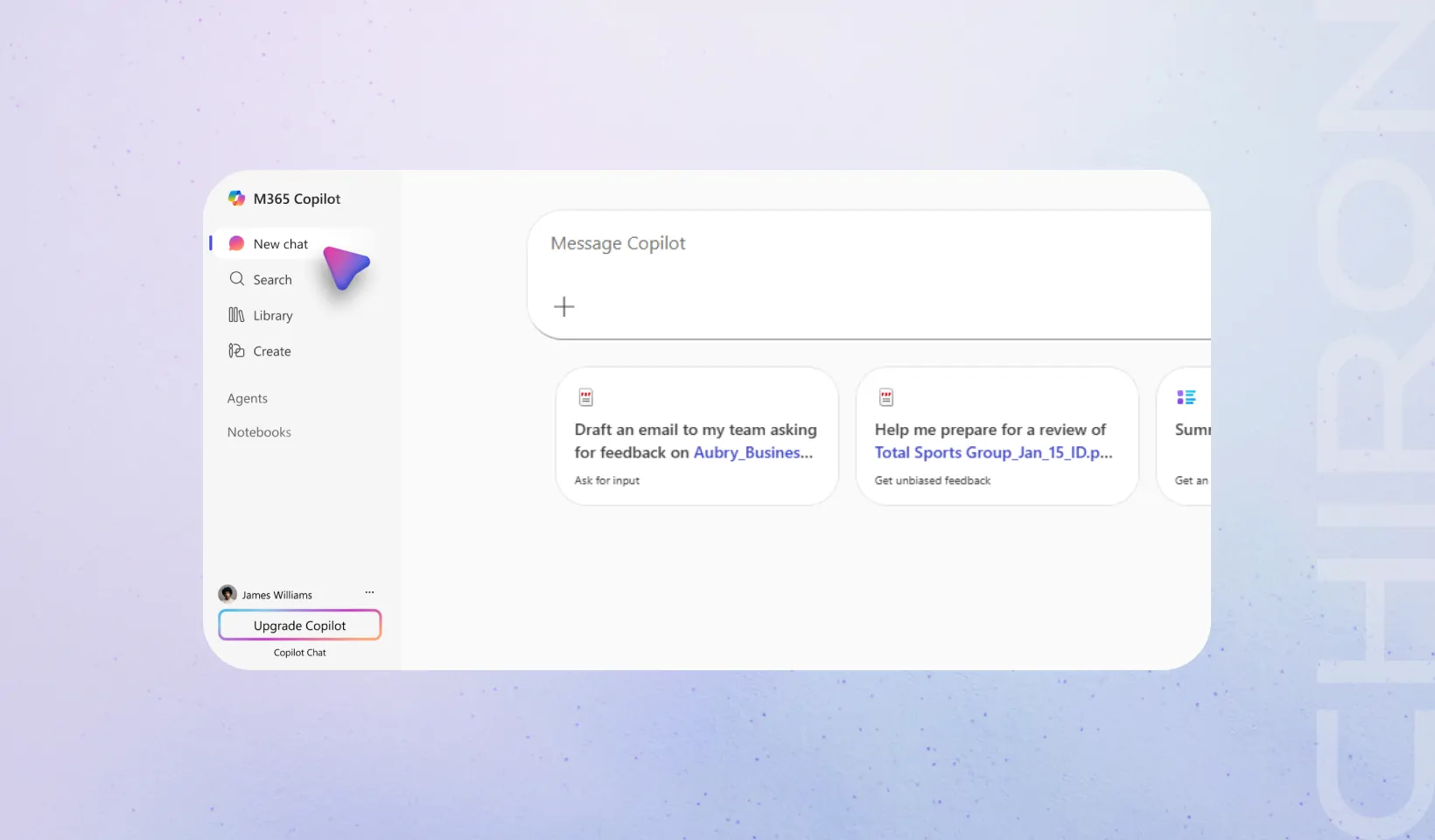Click the New chat bubble icon

pos(236,243)
